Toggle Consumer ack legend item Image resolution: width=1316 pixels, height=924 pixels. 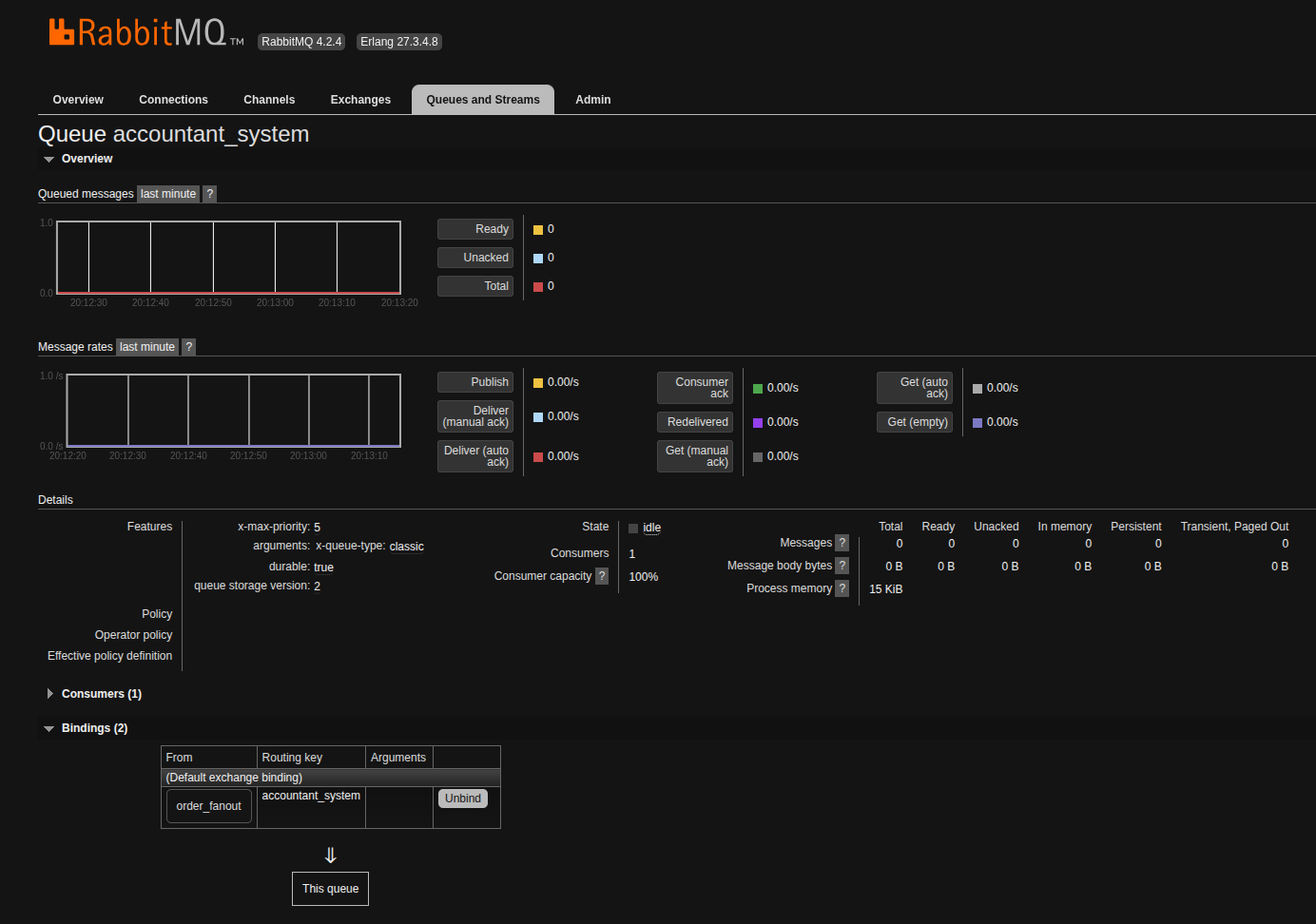695,388
